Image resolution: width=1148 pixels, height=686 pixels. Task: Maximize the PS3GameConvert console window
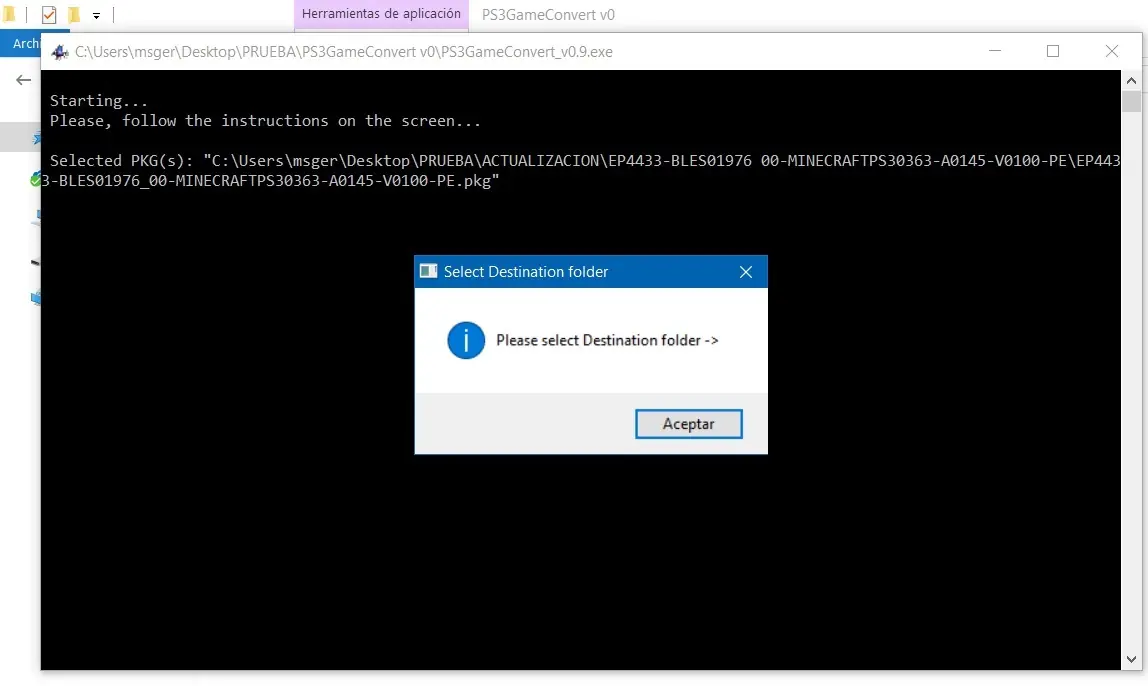click(x=1053, y=51)
